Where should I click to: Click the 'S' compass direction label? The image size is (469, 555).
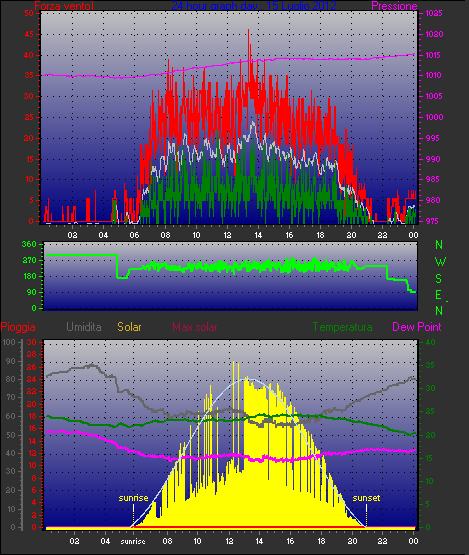pos(439,279)
